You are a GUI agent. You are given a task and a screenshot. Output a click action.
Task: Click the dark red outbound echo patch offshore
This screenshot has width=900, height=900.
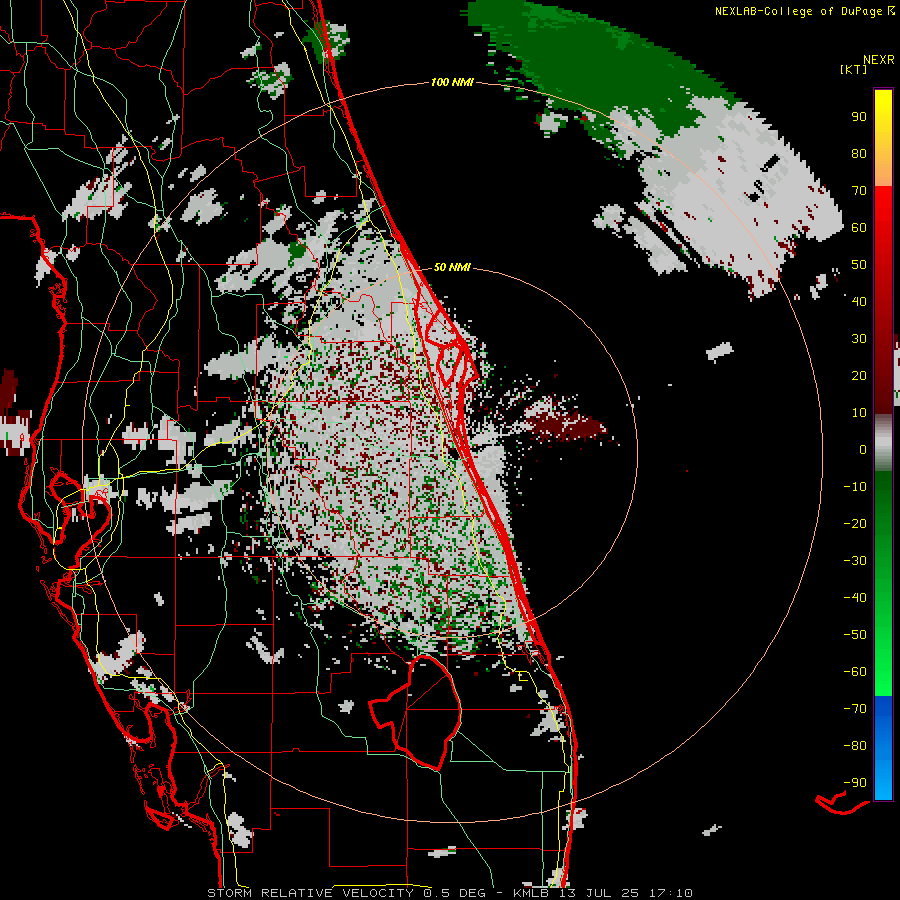[x=568, y=426]
